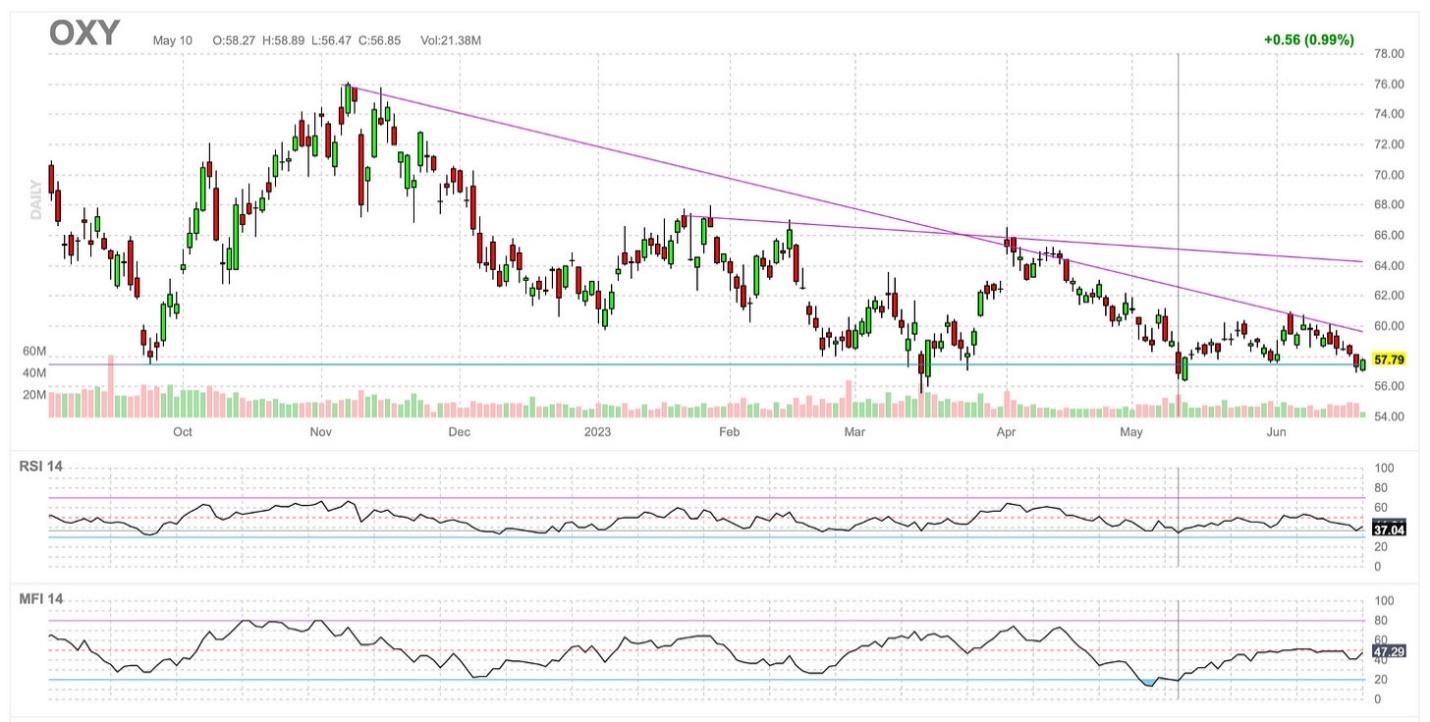
Task: Select the Nov label on time axis
Action: click(x=320, y=432)
